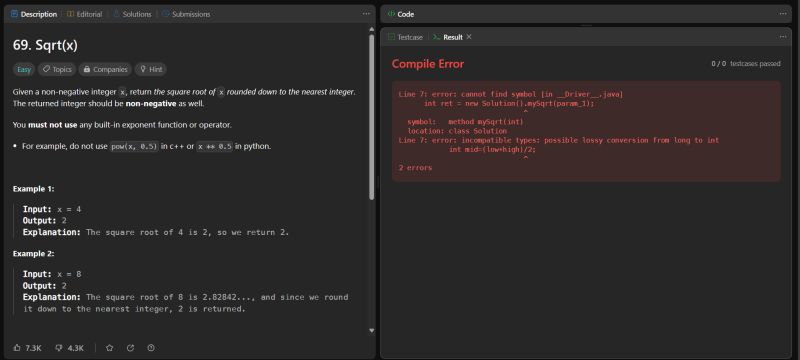Switch to the Testcase tab
Screen dimensions: 800x360
click(406, 37)
